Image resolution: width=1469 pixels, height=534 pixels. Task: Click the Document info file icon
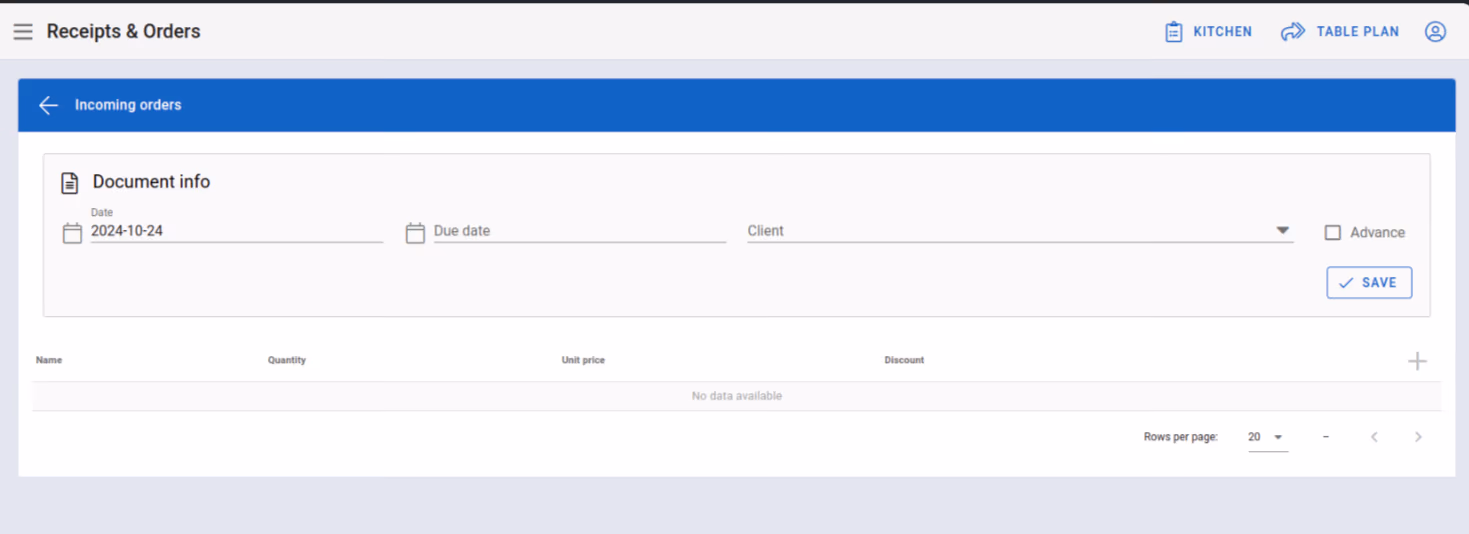pyautogui.click(x=69, y=183)
